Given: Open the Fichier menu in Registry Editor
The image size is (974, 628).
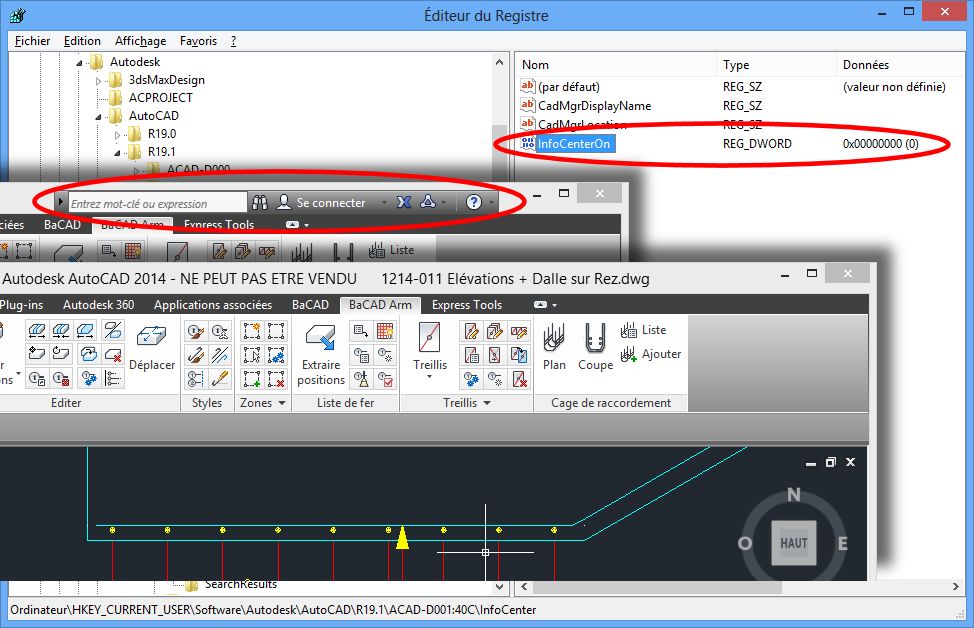Looking at the screenshot, I should (32, 41).
